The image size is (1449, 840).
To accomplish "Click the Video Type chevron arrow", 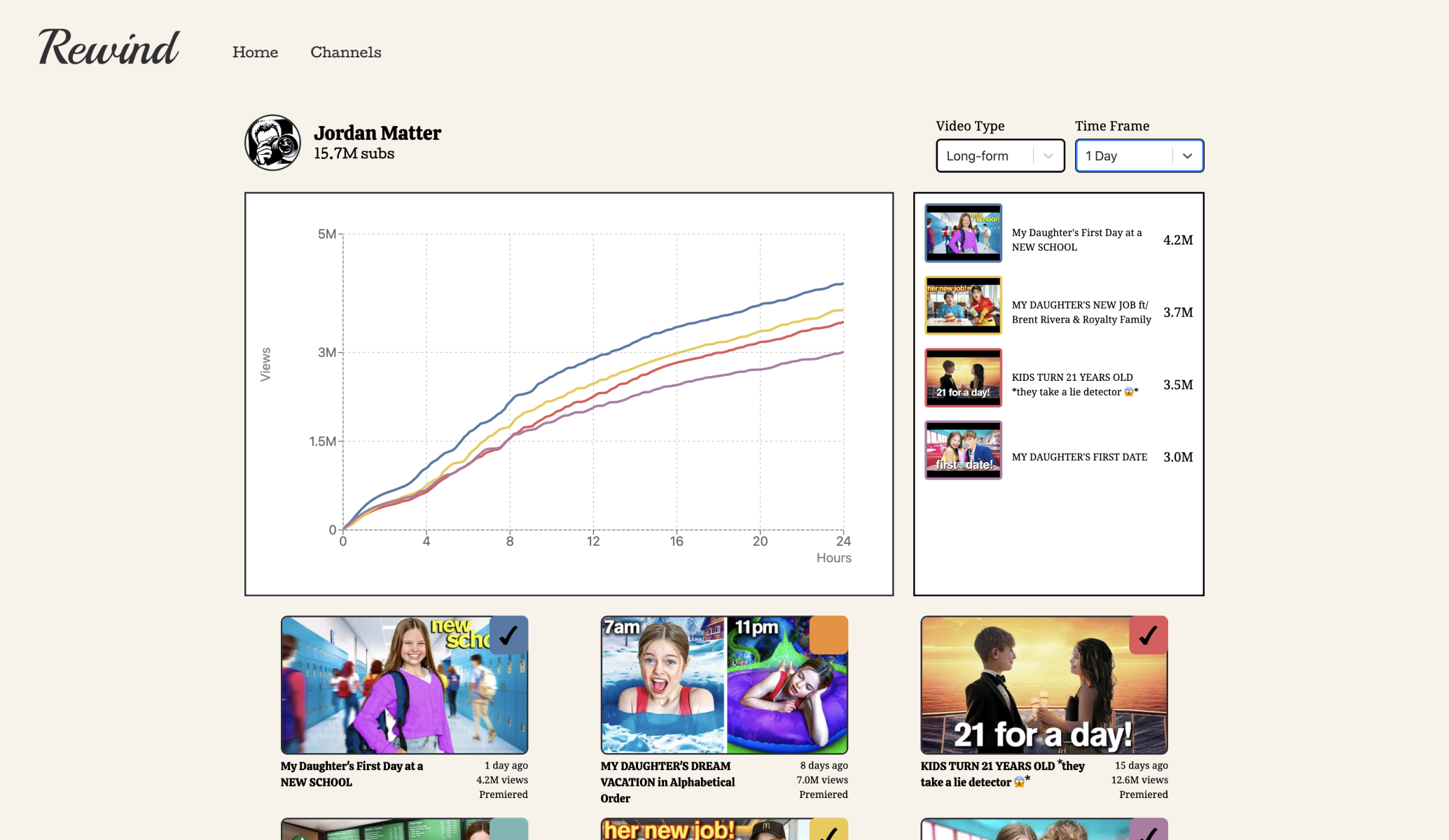I will 1048,156.
